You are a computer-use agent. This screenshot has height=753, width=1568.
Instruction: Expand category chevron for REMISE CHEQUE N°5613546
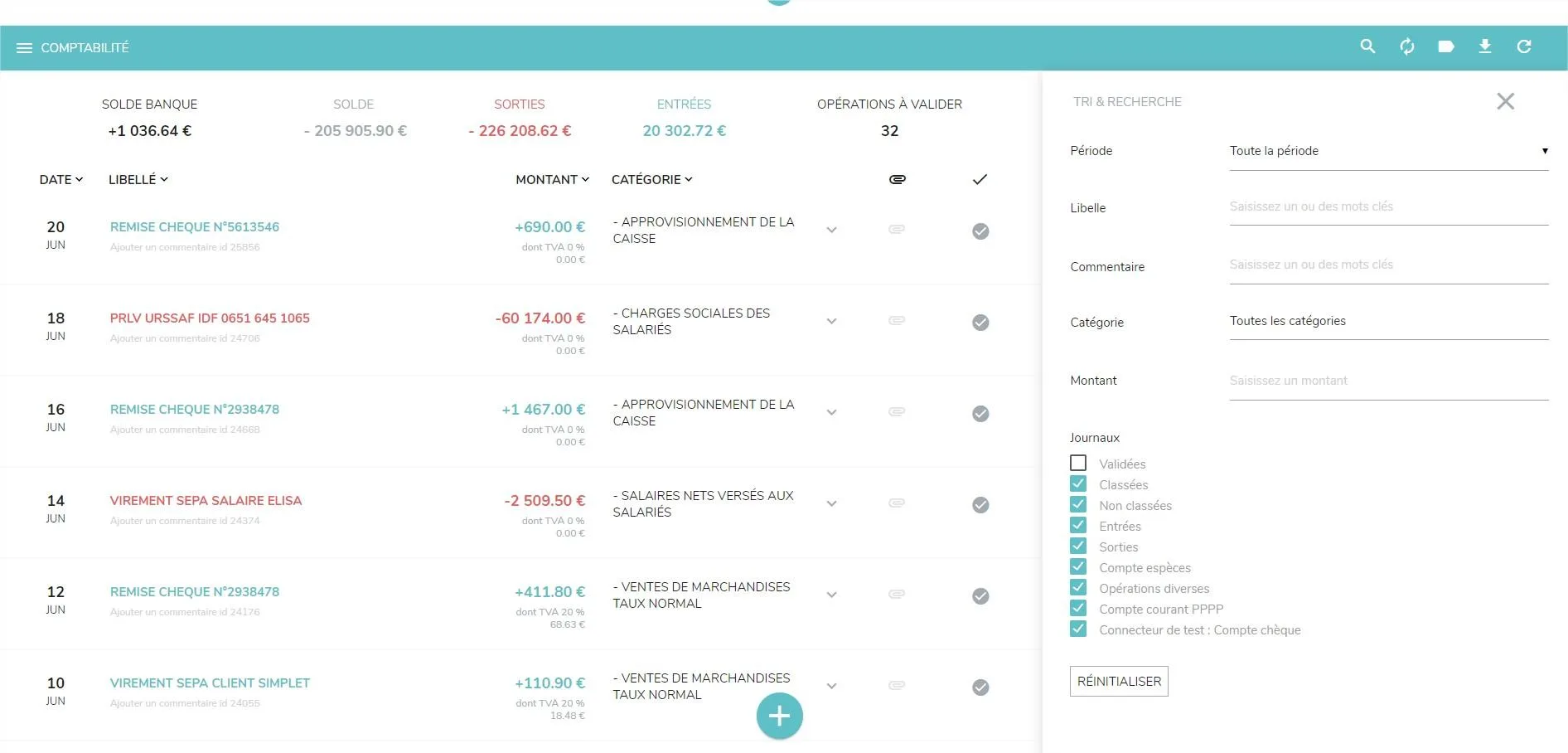(831, 230)
